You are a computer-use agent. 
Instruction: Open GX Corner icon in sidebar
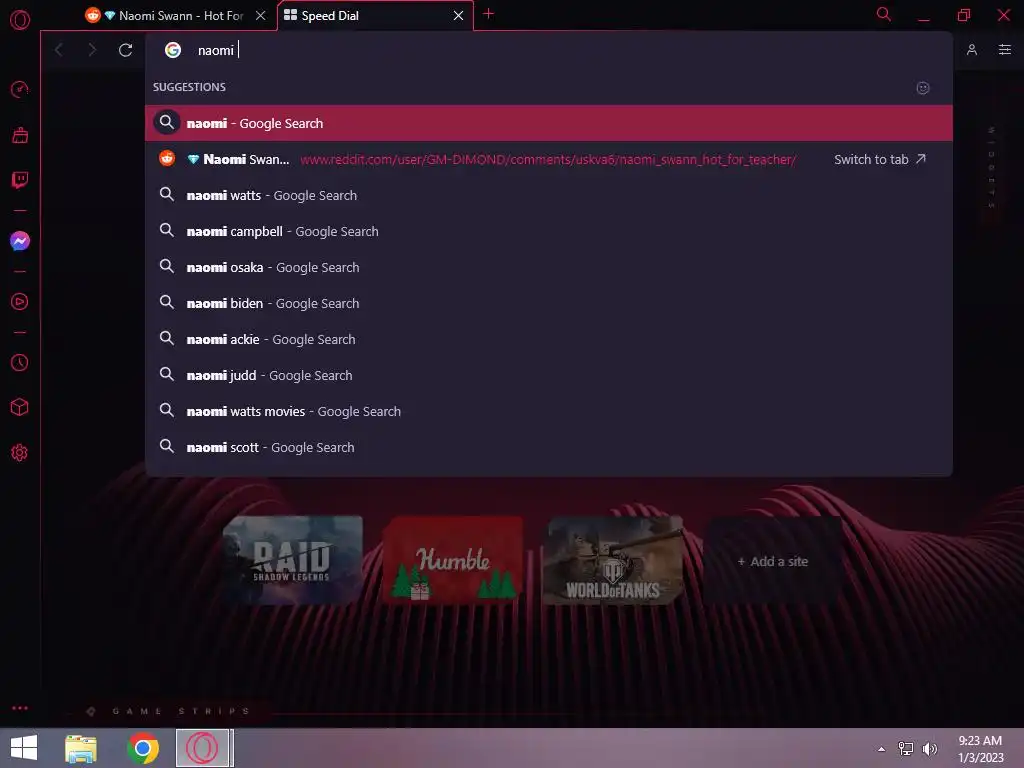20,135
